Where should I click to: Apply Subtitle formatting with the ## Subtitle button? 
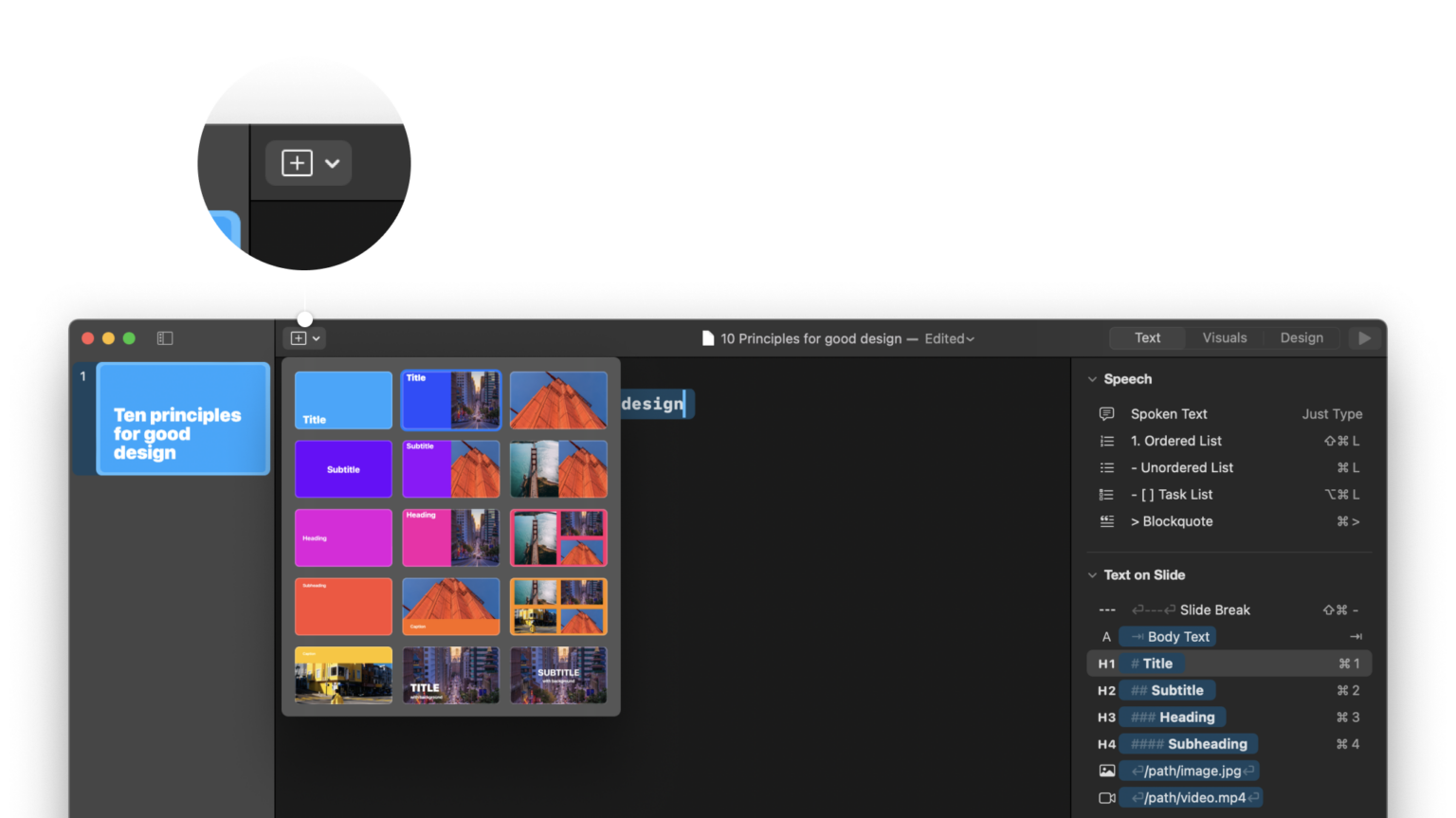coord(1167,690)
